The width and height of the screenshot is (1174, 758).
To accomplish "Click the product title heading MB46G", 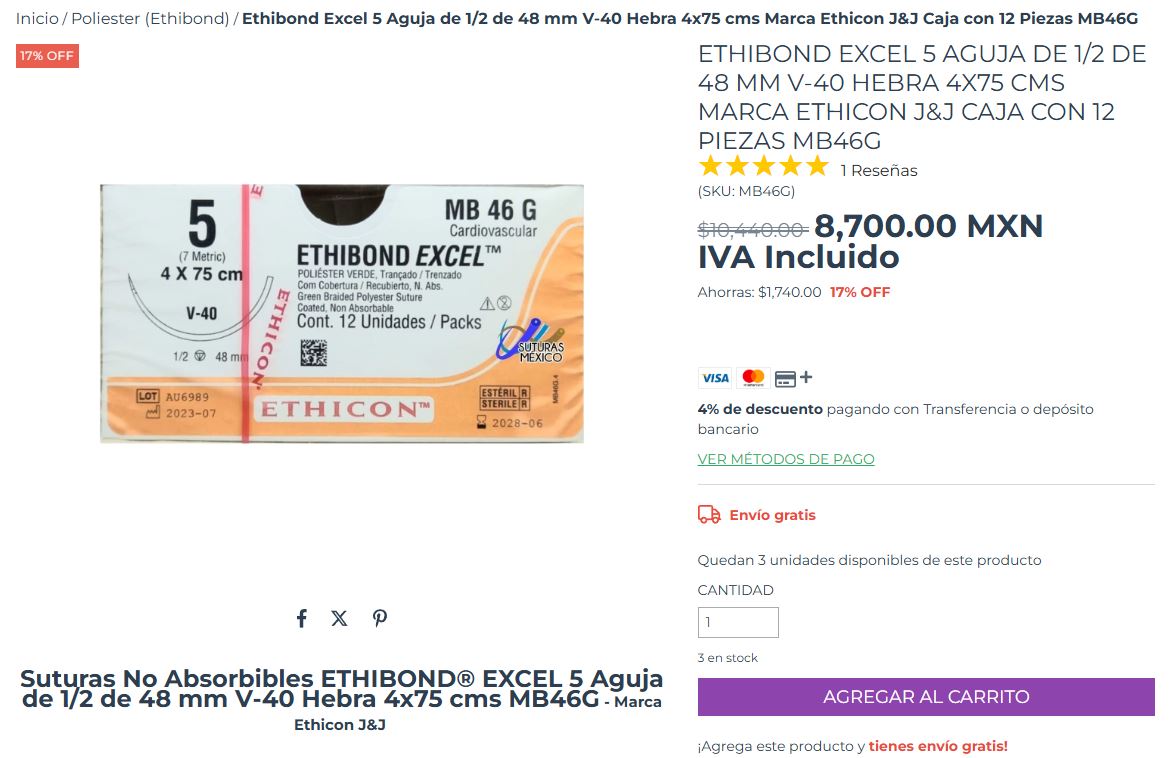I will [922, 97].
